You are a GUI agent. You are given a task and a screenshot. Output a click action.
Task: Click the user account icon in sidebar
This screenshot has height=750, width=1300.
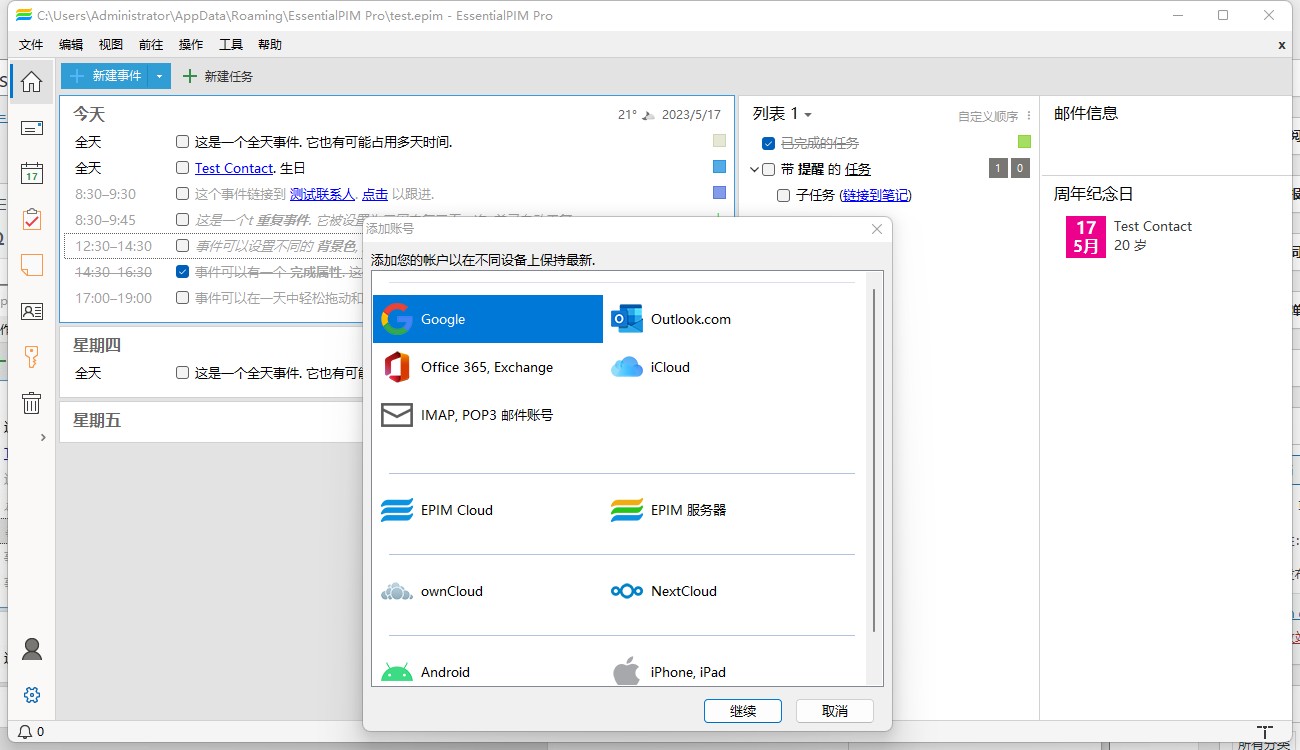[32, 649]
